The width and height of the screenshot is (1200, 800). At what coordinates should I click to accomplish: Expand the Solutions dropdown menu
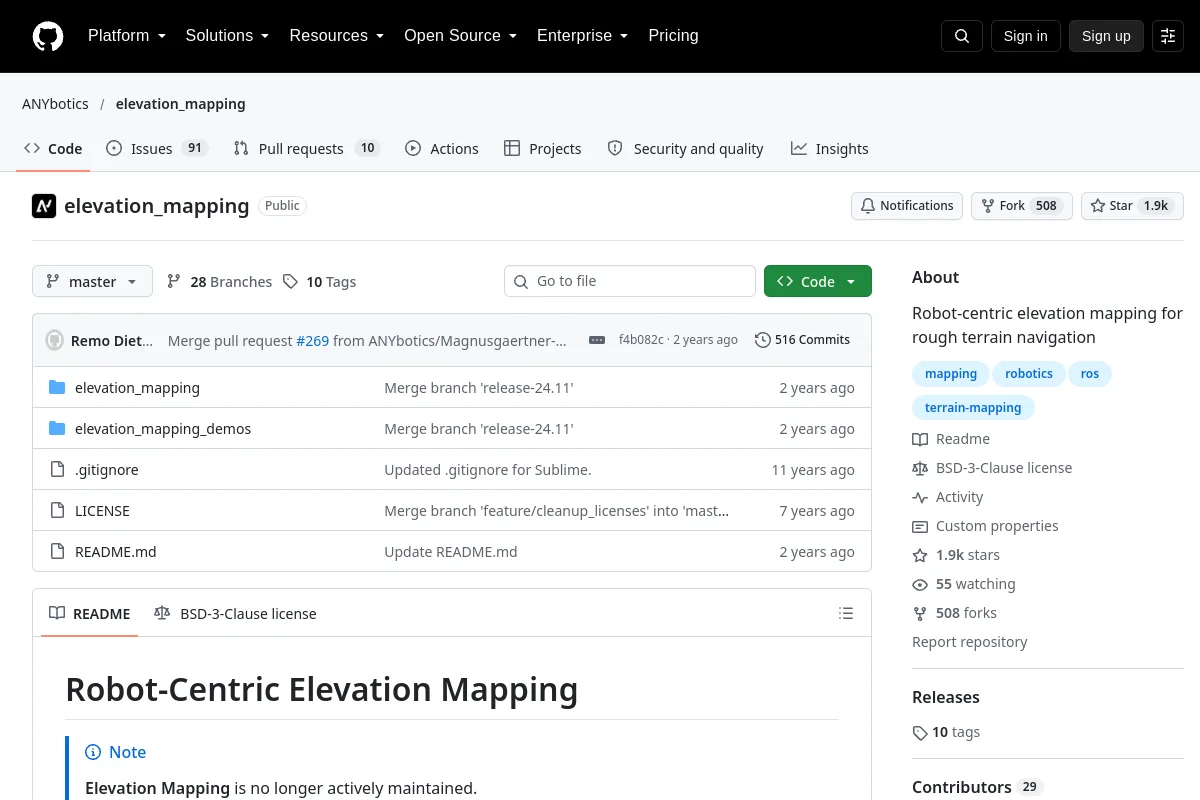(x=227, y=36)
